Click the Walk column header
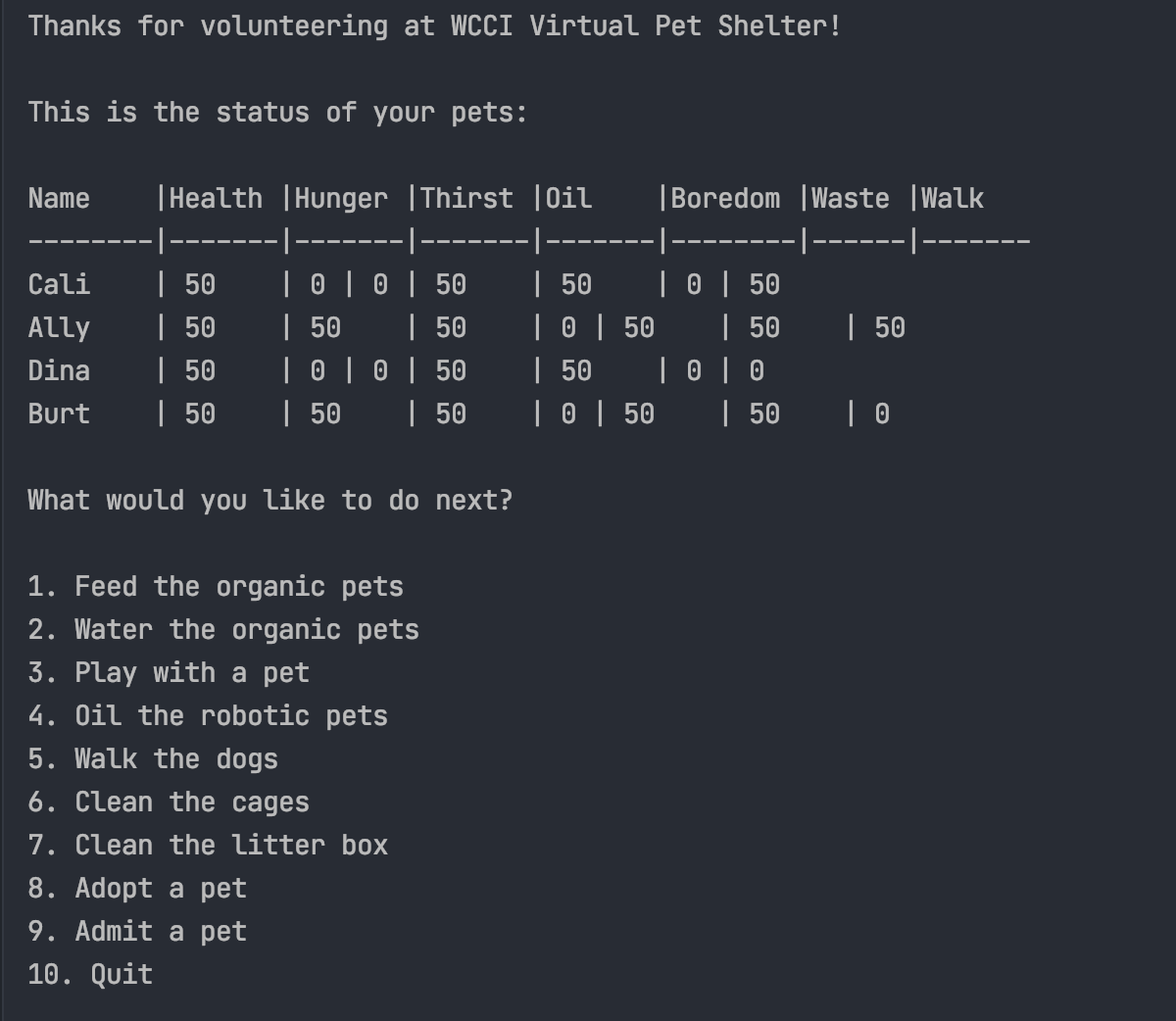Screen dimensions: 1176x1021 953,199
